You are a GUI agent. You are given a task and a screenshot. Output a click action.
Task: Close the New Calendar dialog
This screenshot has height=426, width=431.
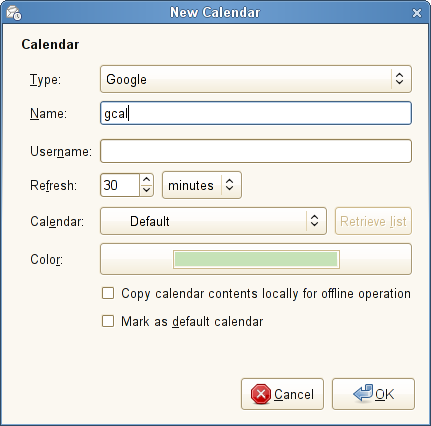tap(417, 13)
